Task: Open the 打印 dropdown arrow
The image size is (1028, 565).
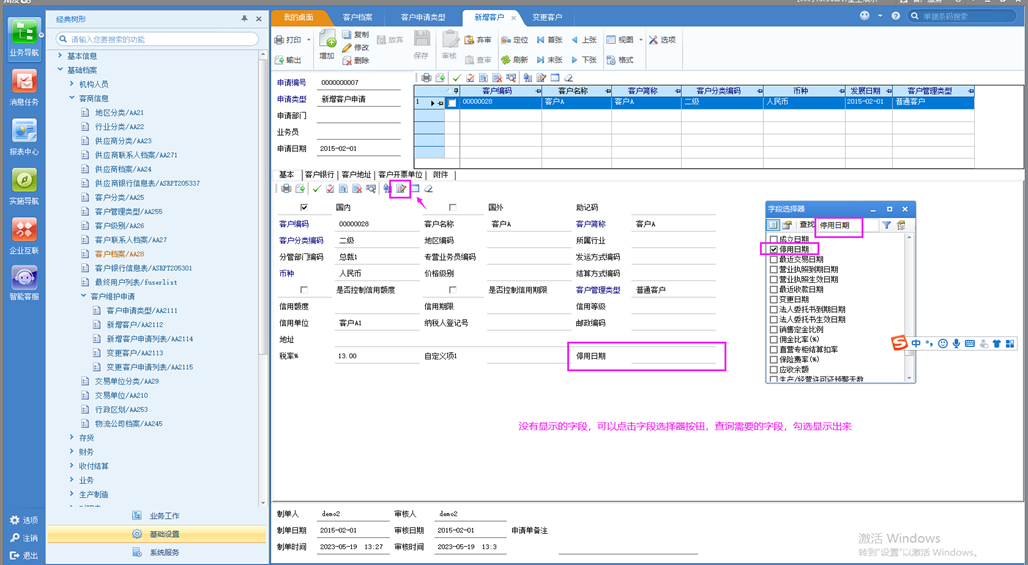Action: click(x=309, y=40)
